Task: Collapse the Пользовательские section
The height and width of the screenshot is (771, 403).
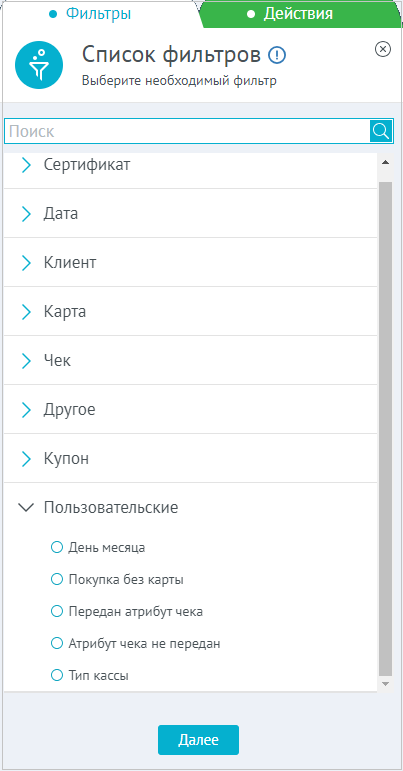Action: 190,507
